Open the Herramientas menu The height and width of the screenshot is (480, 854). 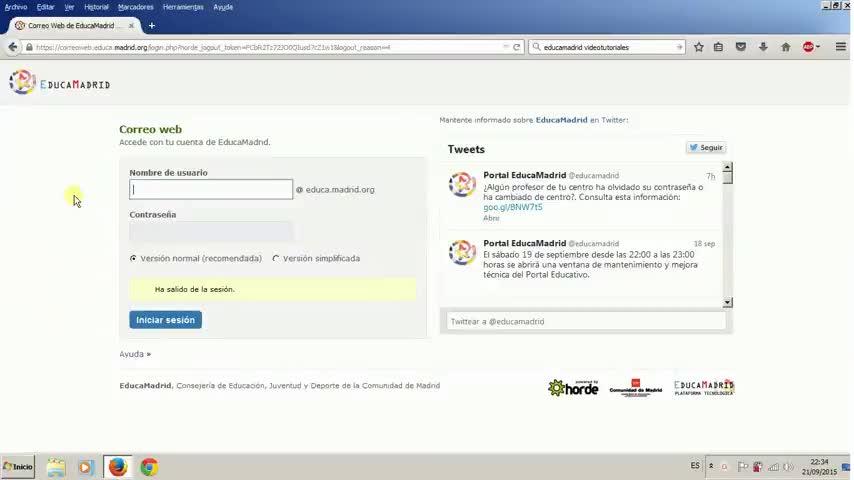coord(183,7)
